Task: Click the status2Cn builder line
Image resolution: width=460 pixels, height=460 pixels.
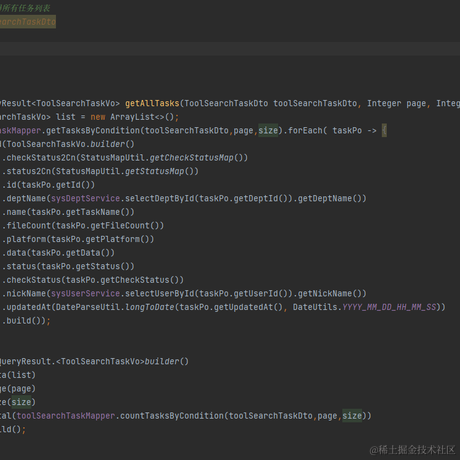Action: pos(100,171)
